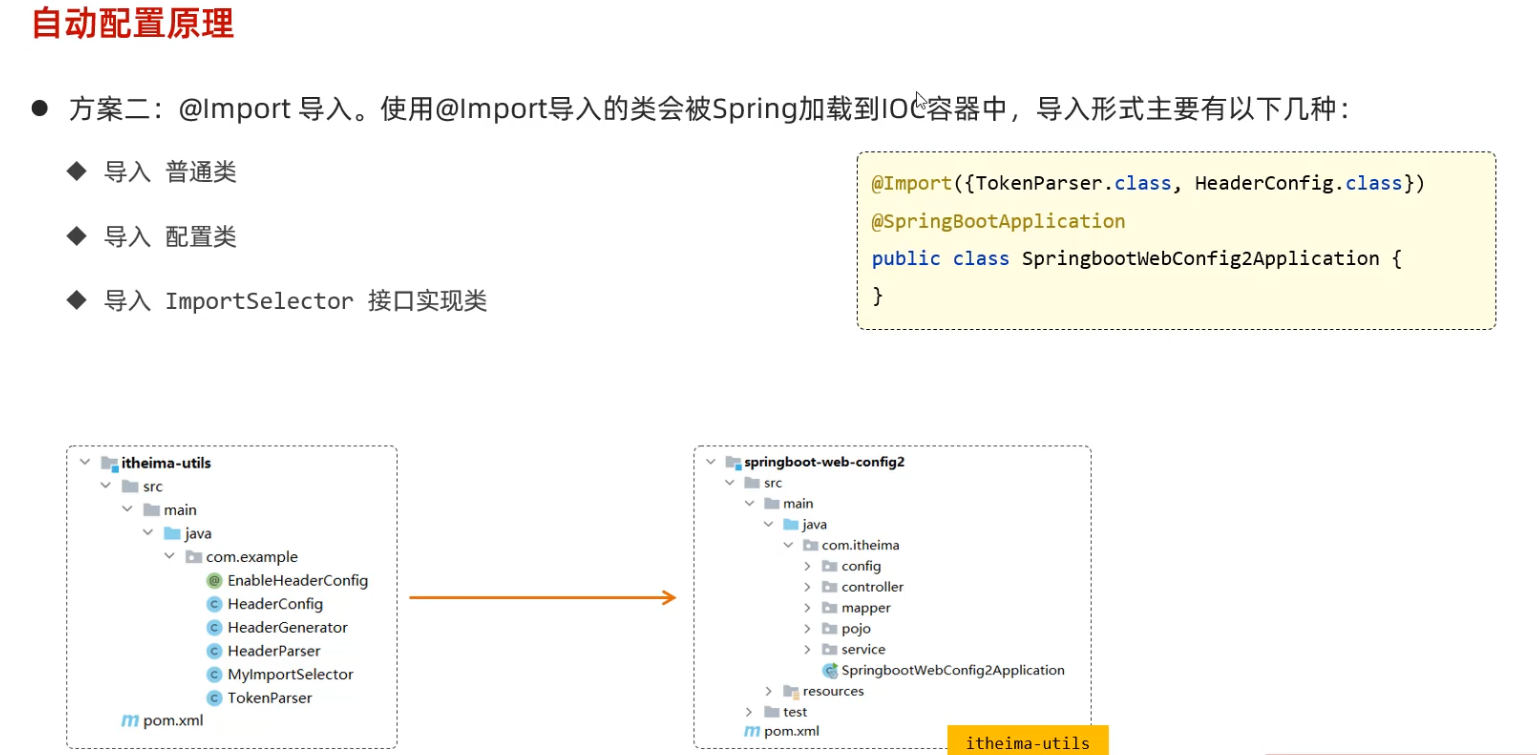This screenshot has height=755, width=1537.
Task: Expand the config package
Action: [808, 566]
